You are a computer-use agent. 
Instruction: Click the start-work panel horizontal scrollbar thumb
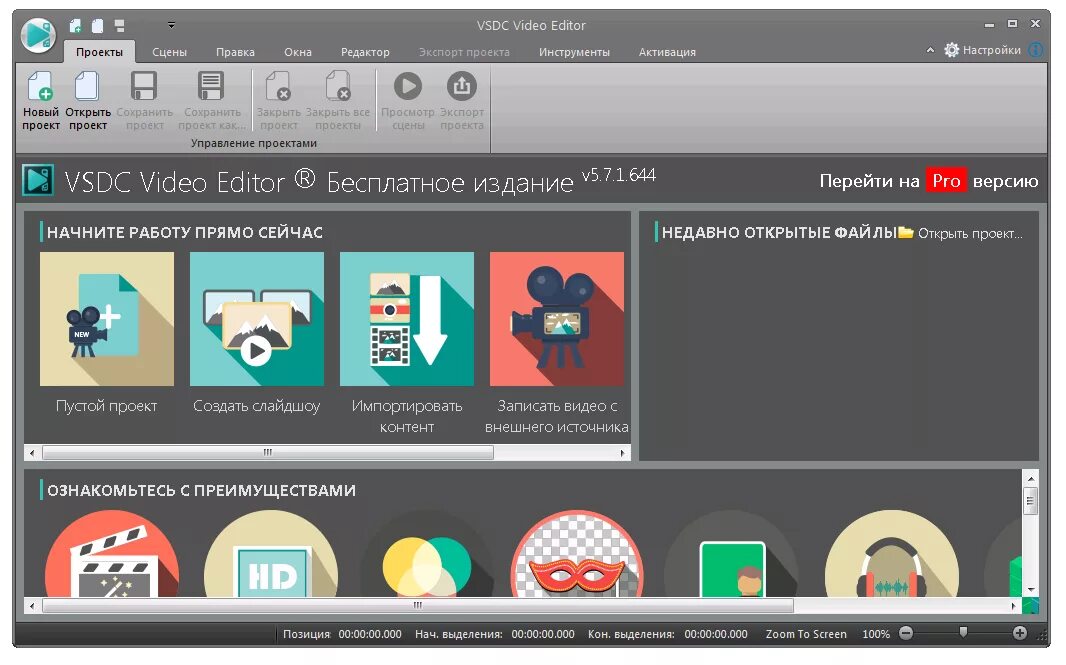tap(268, 452)
